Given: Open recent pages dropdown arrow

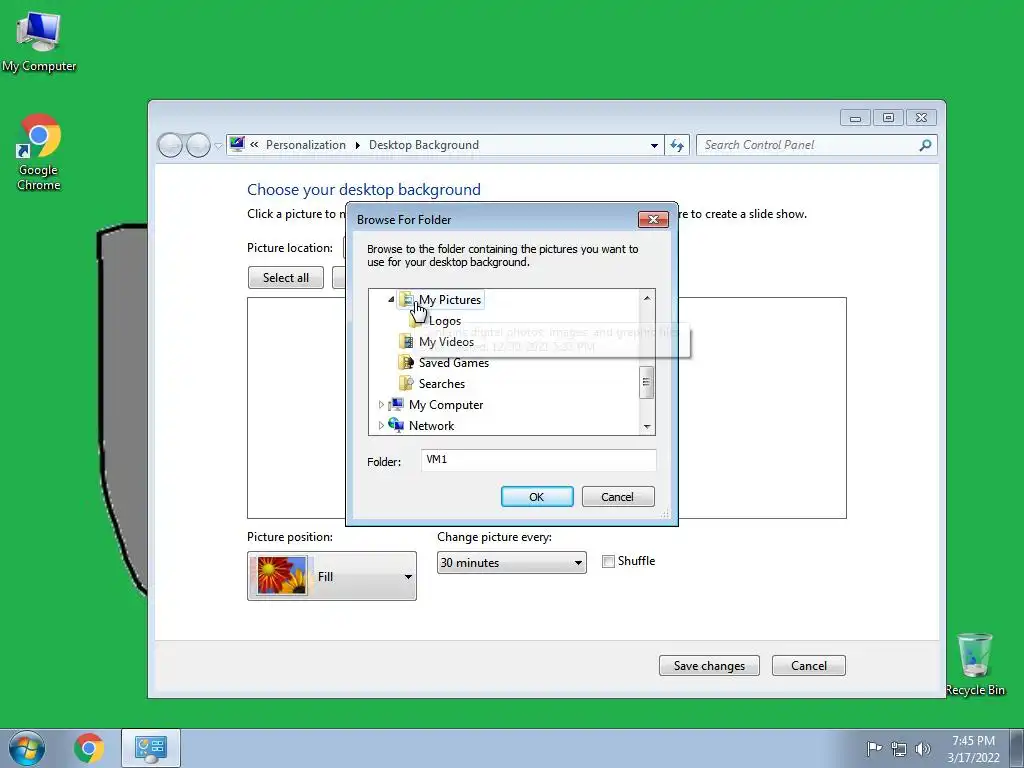Looking at the screenshot, I should (218, 146).
